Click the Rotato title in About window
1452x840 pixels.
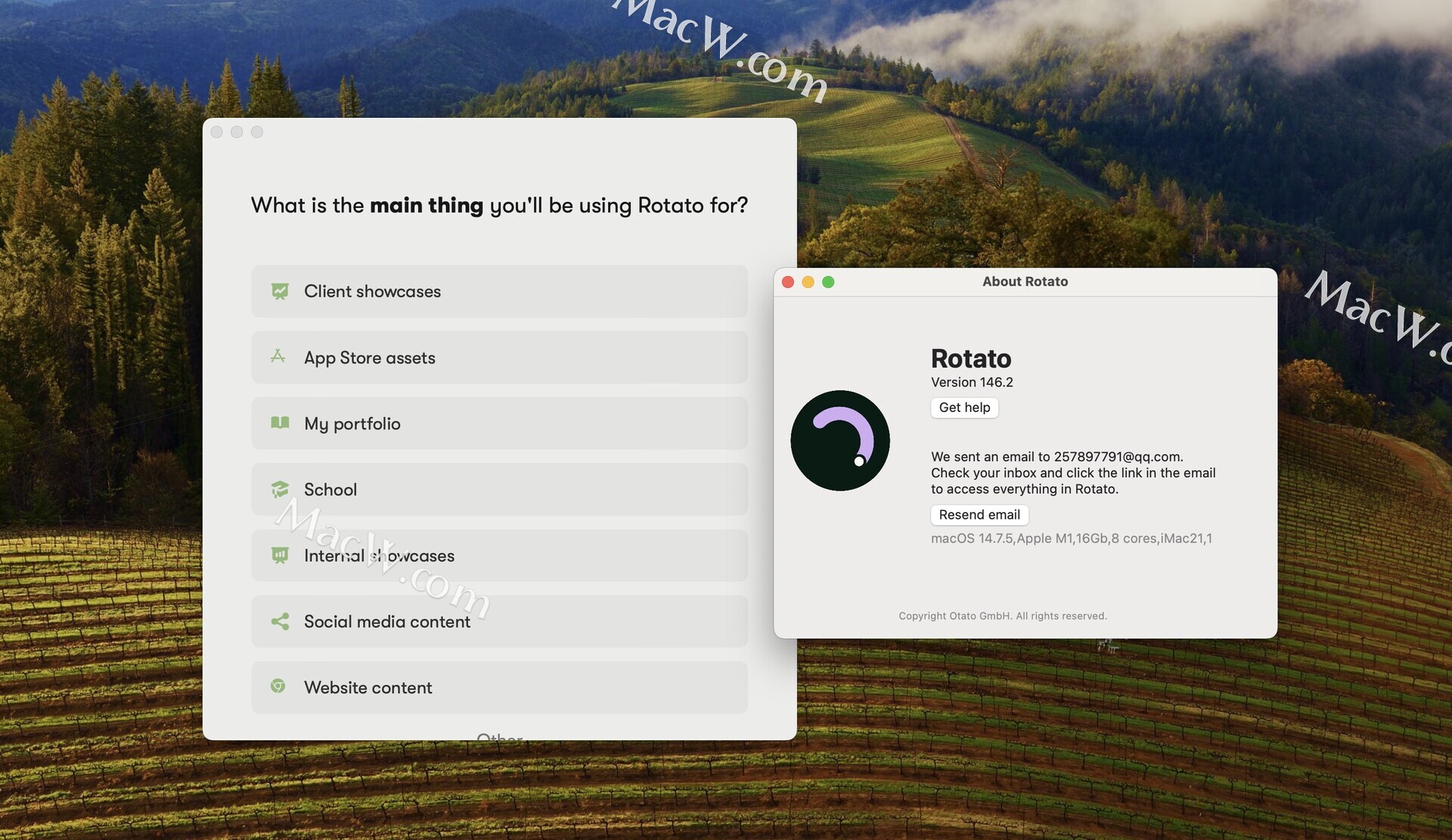(x=971, y=358)
